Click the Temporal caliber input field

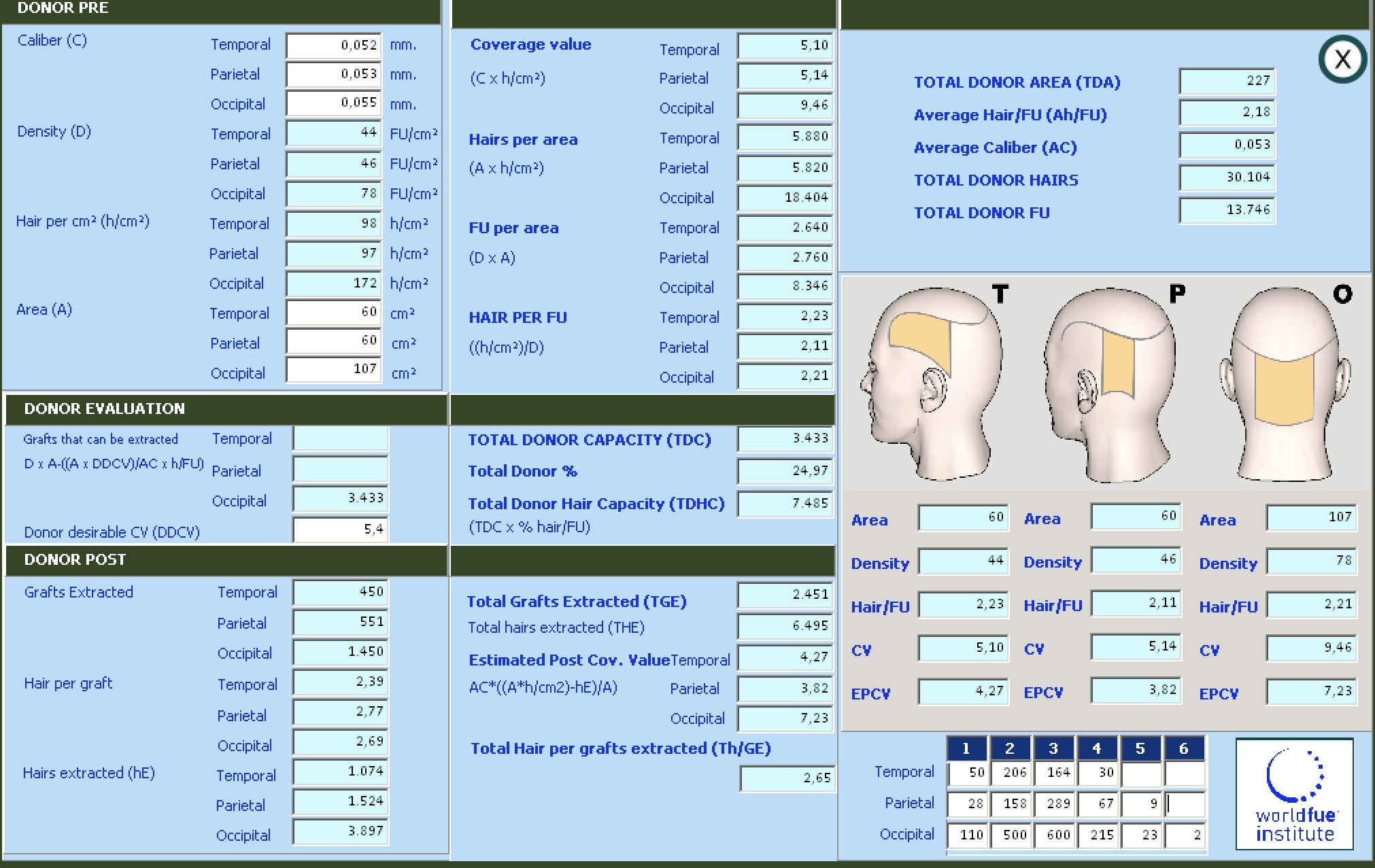coord(333,46)
